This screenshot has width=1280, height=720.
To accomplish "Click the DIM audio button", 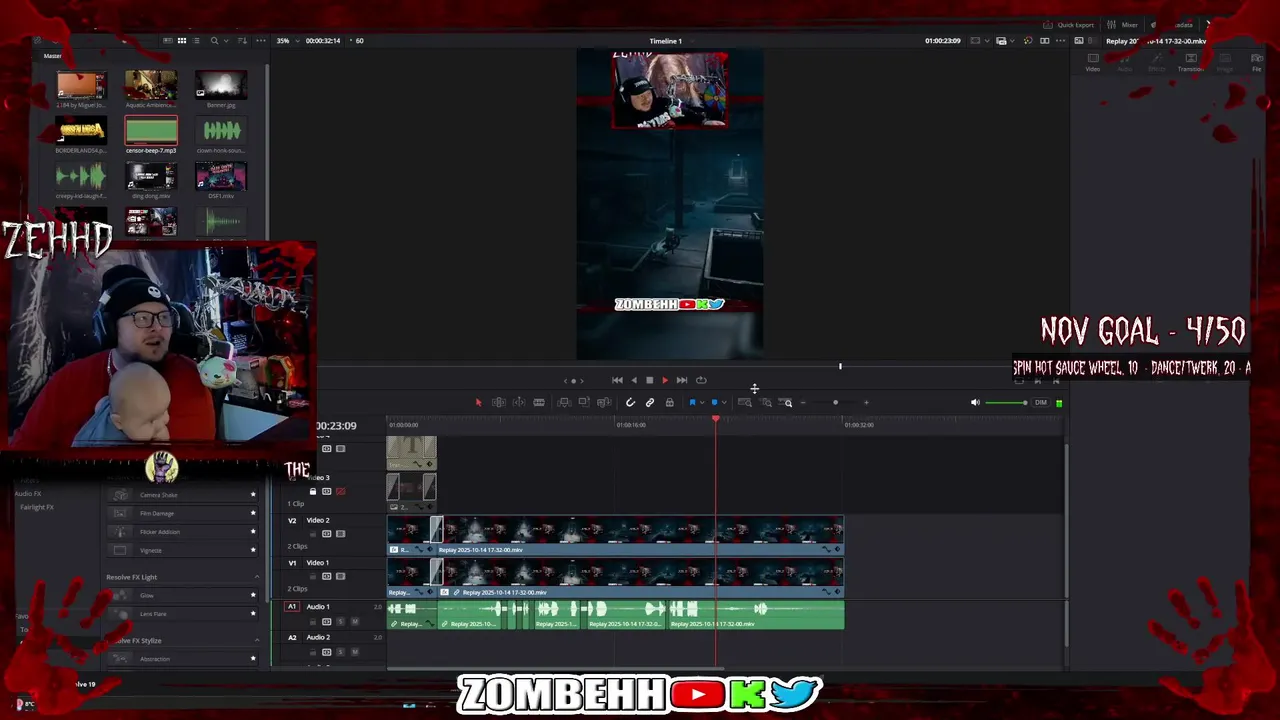I will point(1041,403).
